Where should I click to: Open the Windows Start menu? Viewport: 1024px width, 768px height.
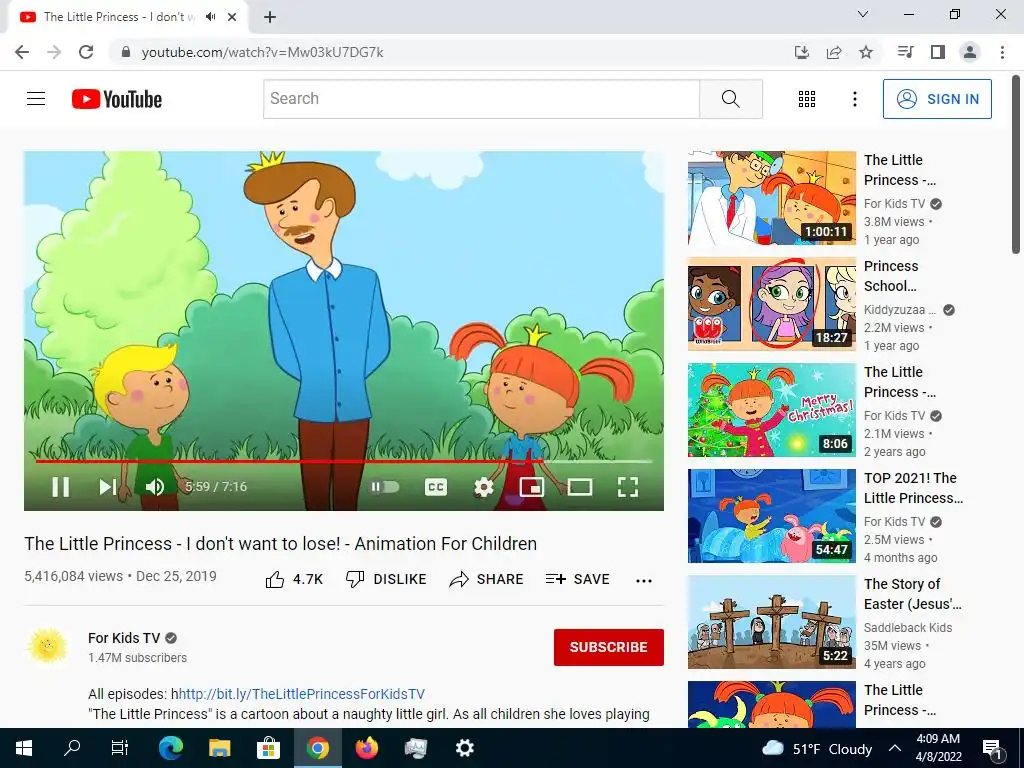(x=24, y=748)
